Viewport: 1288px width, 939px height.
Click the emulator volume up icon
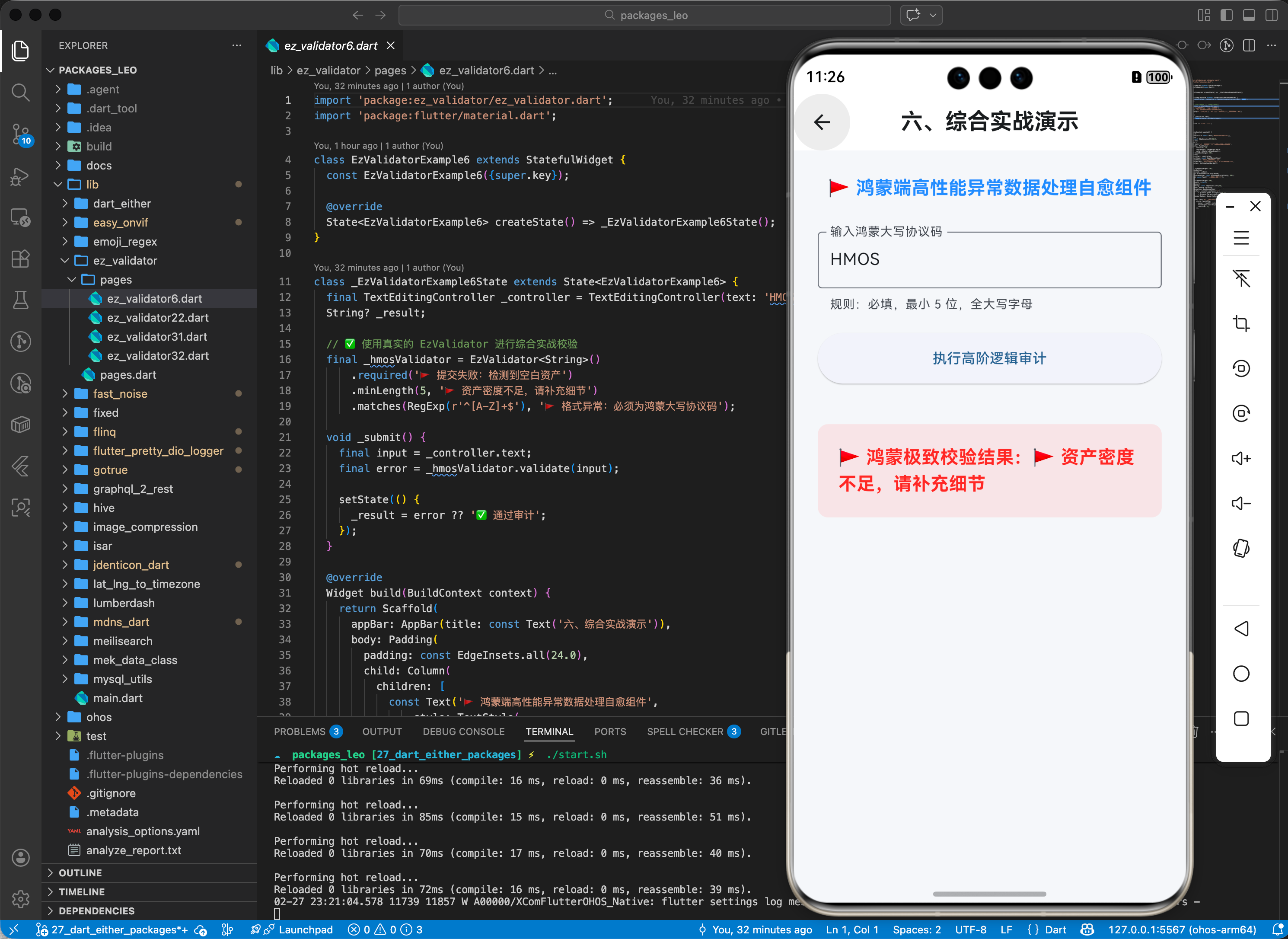pos(1241,458)
